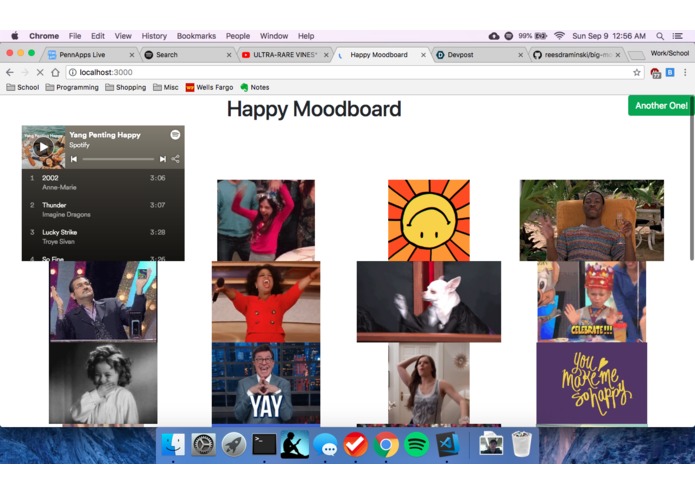
Task: Switch to the reesdraminski GitHub tab
Action: coord(575,55)
